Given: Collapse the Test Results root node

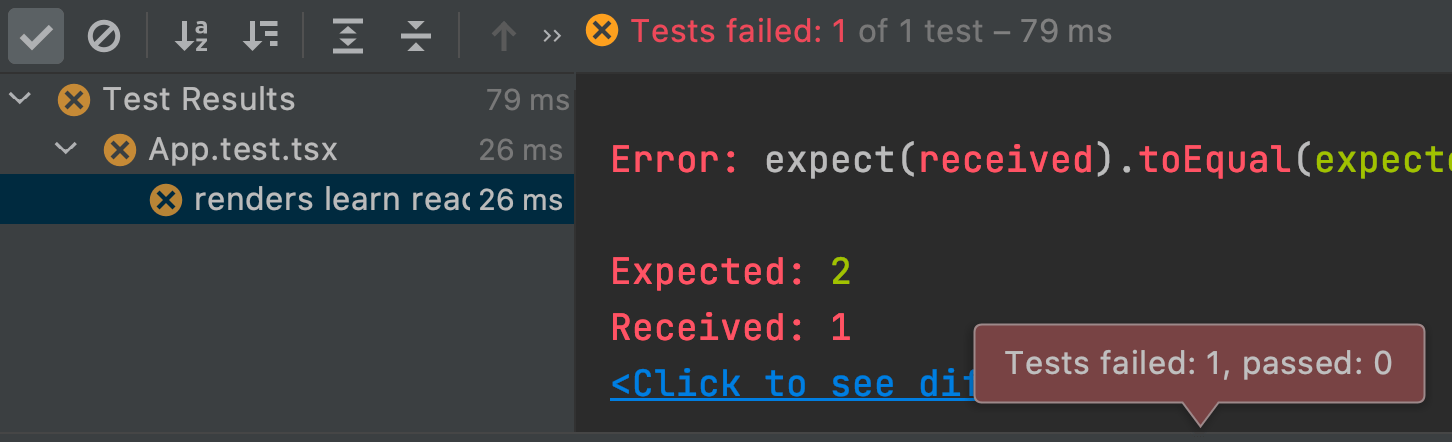Looking at the screenshot, I should (20, 99).
